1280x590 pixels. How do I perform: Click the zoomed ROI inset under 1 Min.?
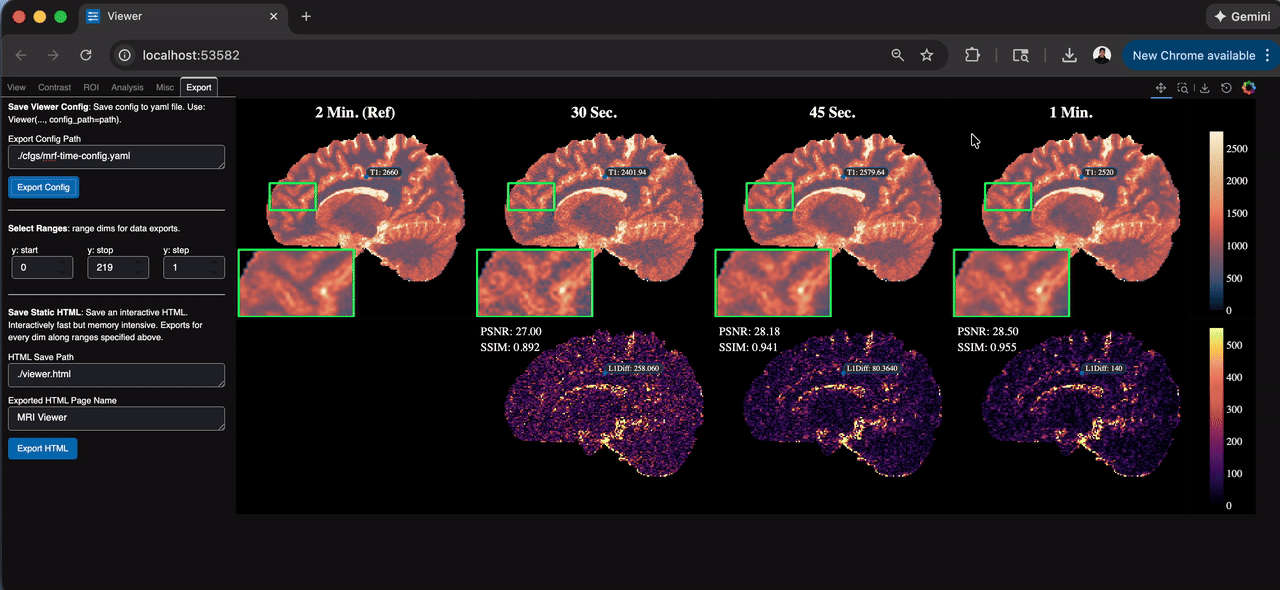1012,283
